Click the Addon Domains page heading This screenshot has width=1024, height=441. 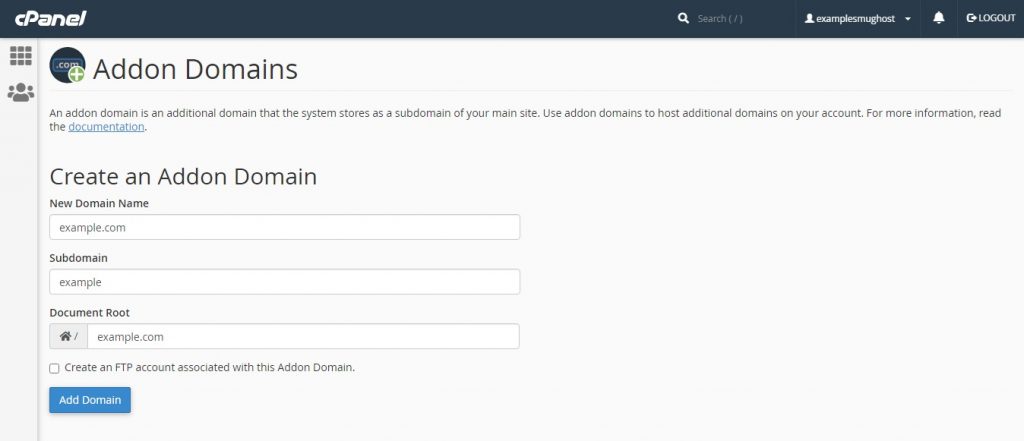195,70
